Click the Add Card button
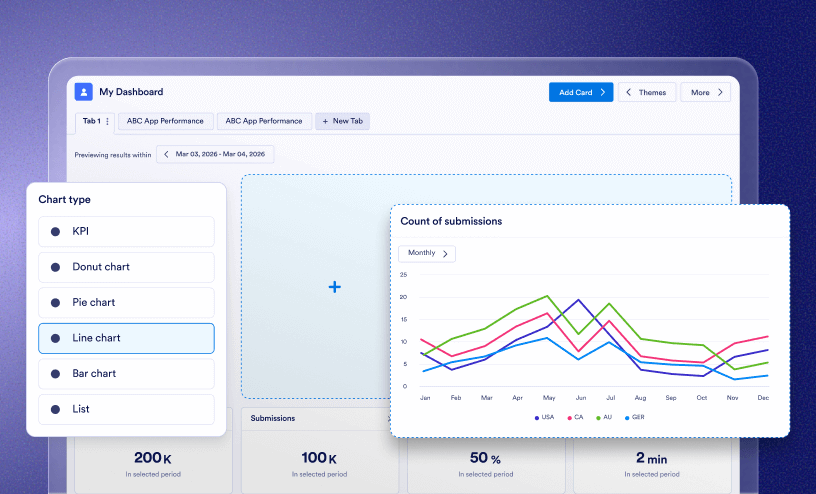Viewport: 816px width, 494px height. (581, 92)
